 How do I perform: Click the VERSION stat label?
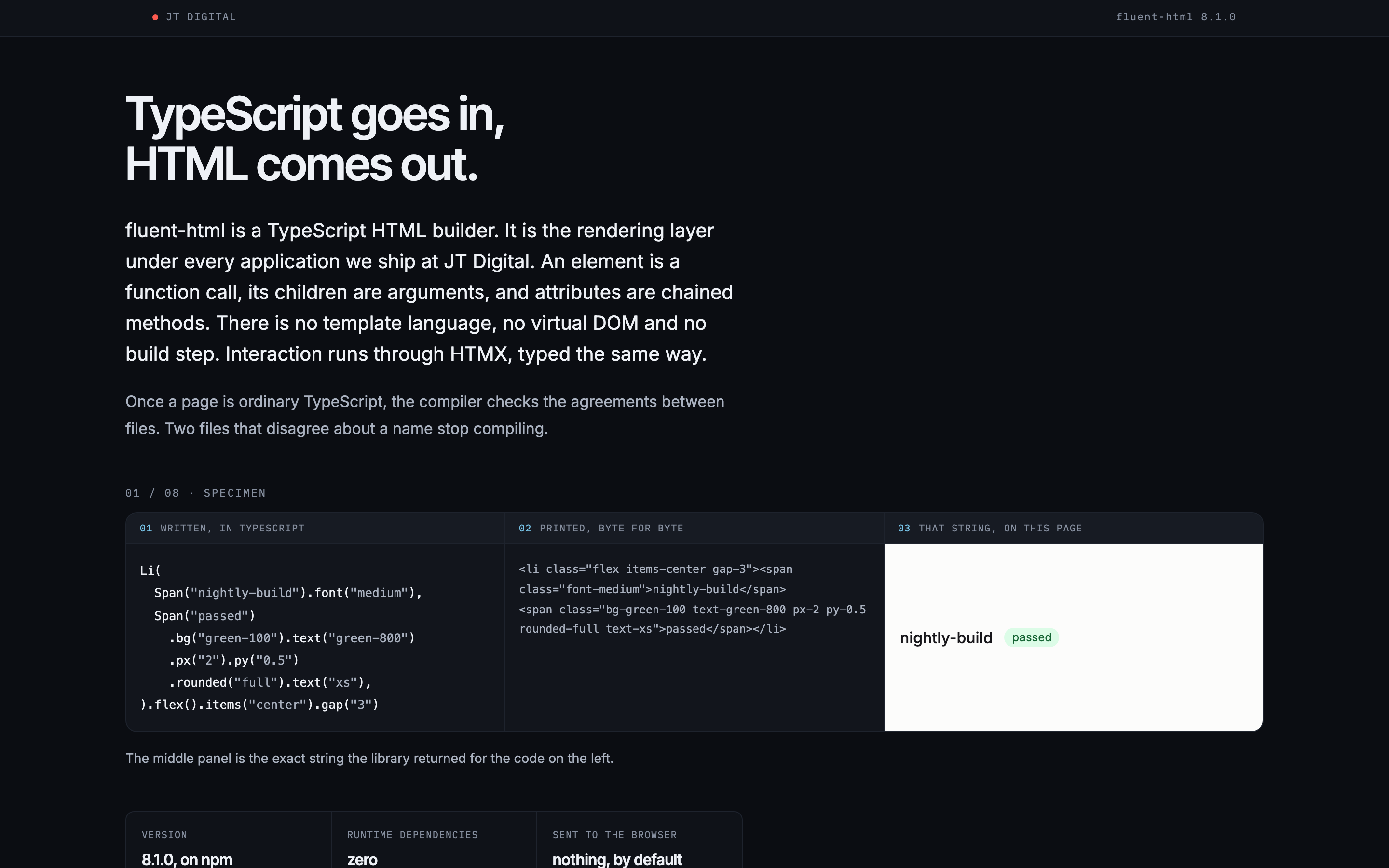click(x=164, y=835)
